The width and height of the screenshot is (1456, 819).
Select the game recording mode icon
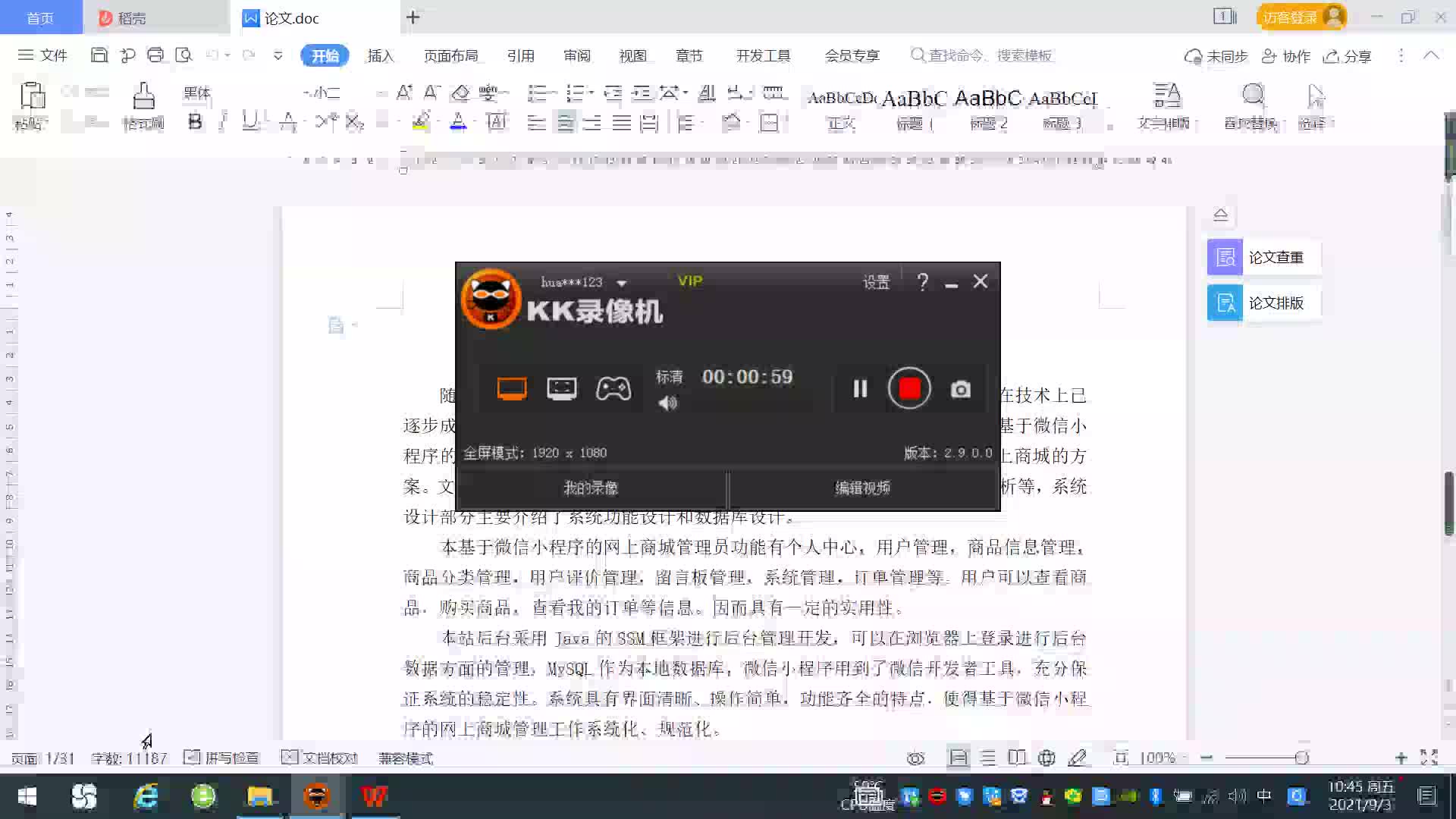(x=613, y=388)
